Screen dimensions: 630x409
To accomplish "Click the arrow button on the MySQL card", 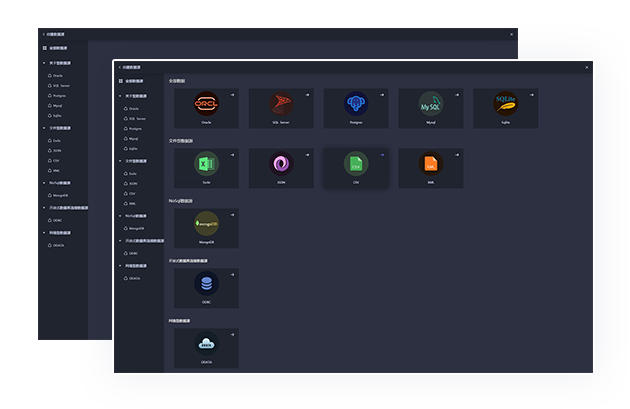I will pyautogui.click(x=456, y=94).
